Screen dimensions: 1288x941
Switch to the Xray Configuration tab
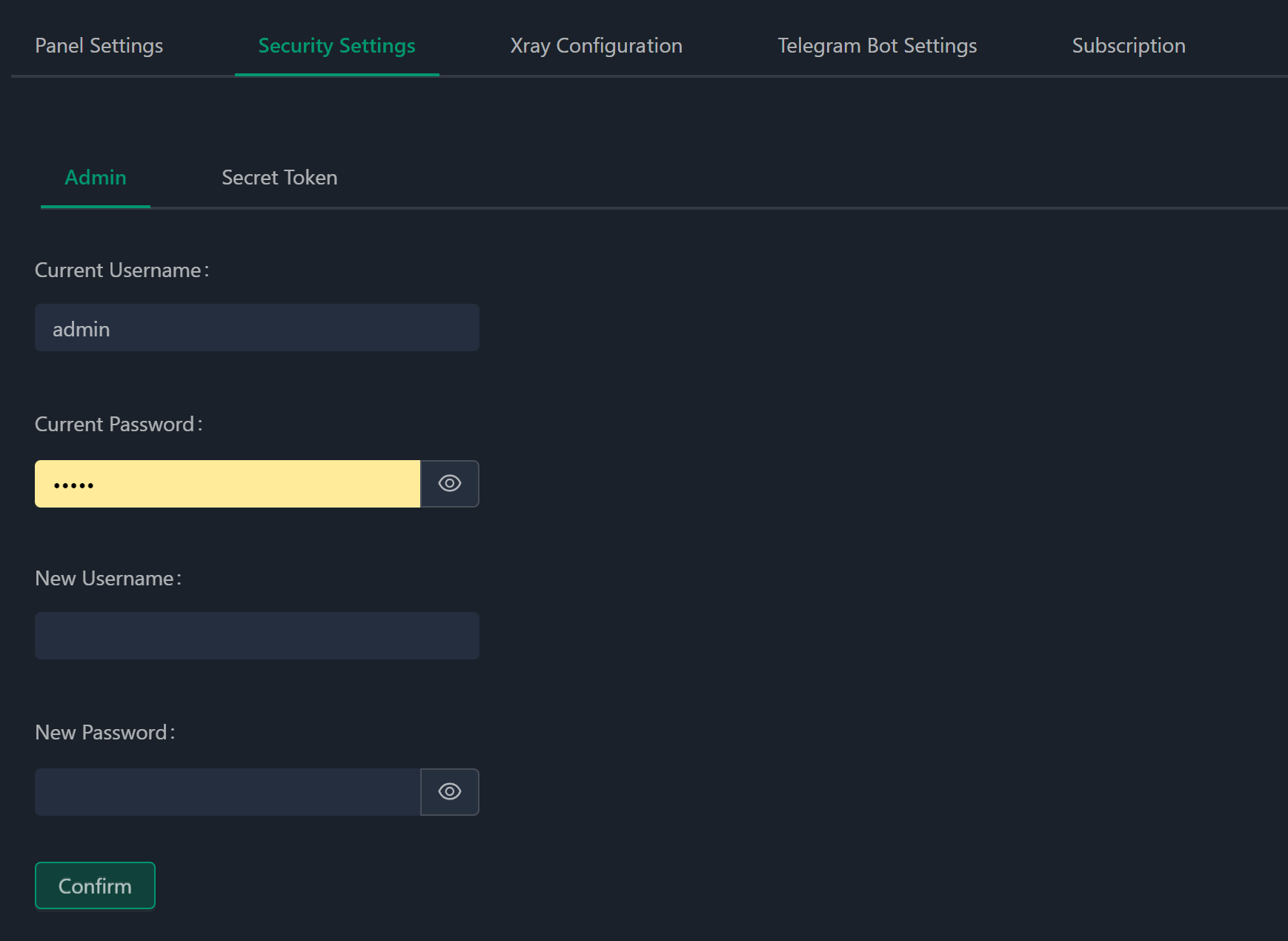point(596,46)
